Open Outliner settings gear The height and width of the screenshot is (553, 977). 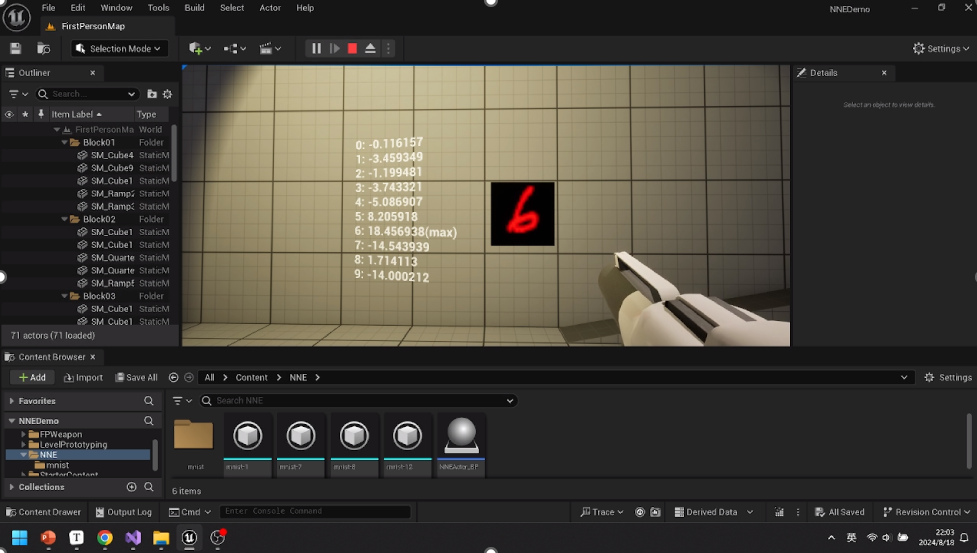tap(167, 94)
